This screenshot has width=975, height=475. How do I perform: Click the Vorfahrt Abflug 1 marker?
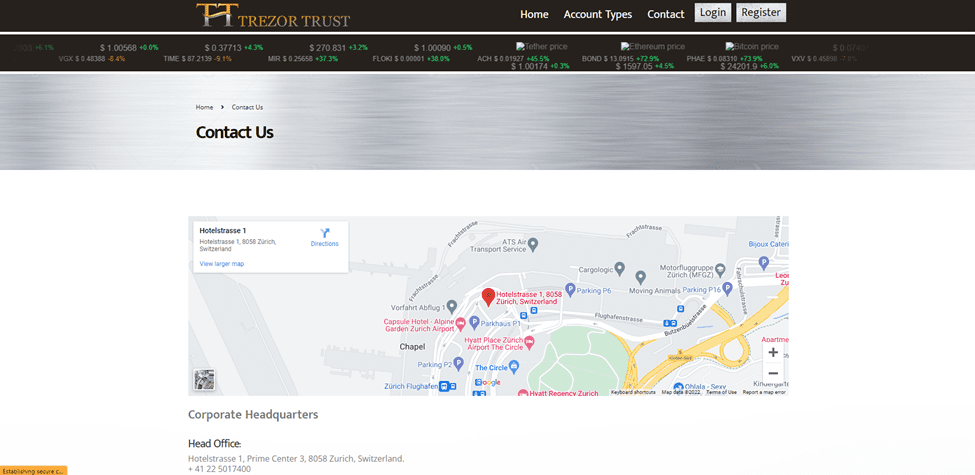click(452, 307)
